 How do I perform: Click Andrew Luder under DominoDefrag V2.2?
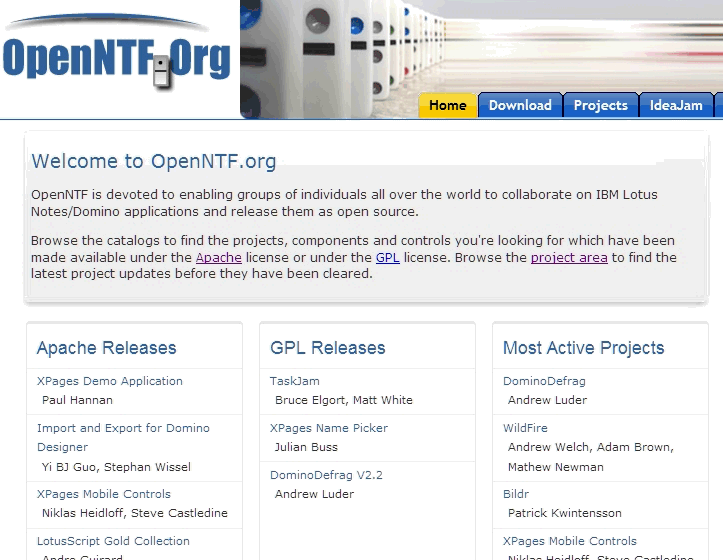click(x=314, y=494)
